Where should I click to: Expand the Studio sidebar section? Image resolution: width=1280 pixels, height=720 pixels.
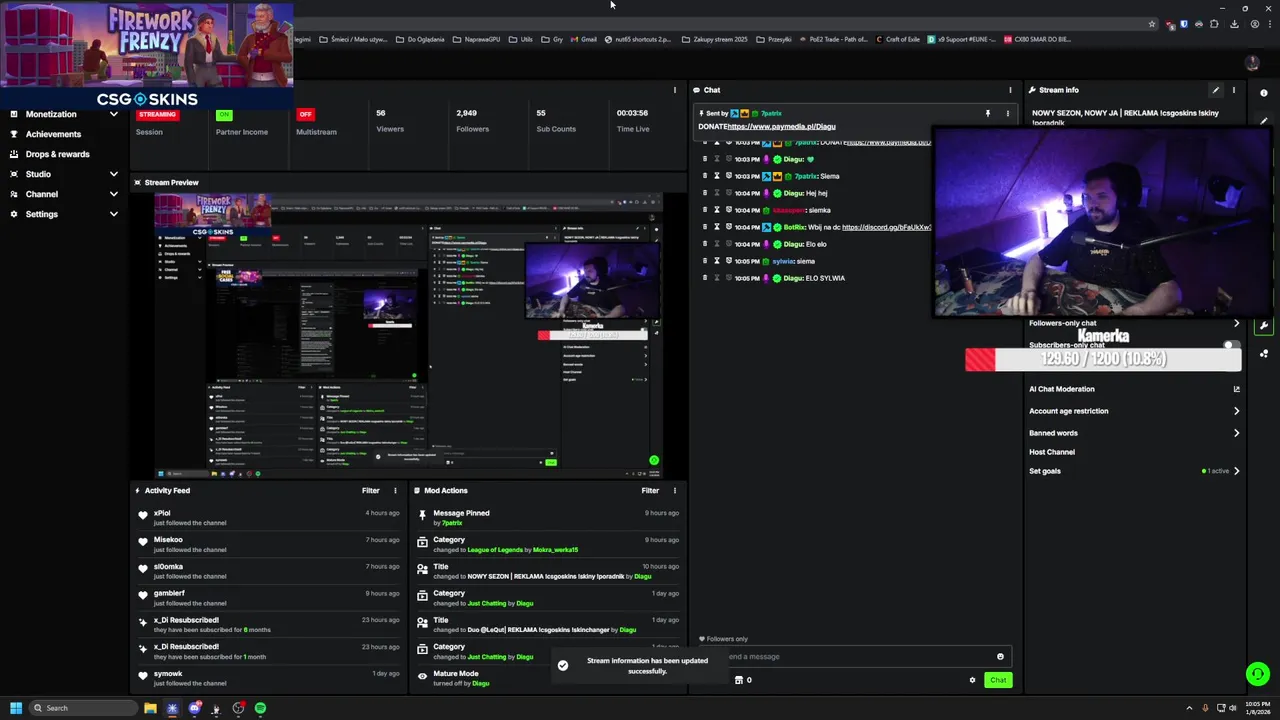pyautogui.click(x=113, y=174)
